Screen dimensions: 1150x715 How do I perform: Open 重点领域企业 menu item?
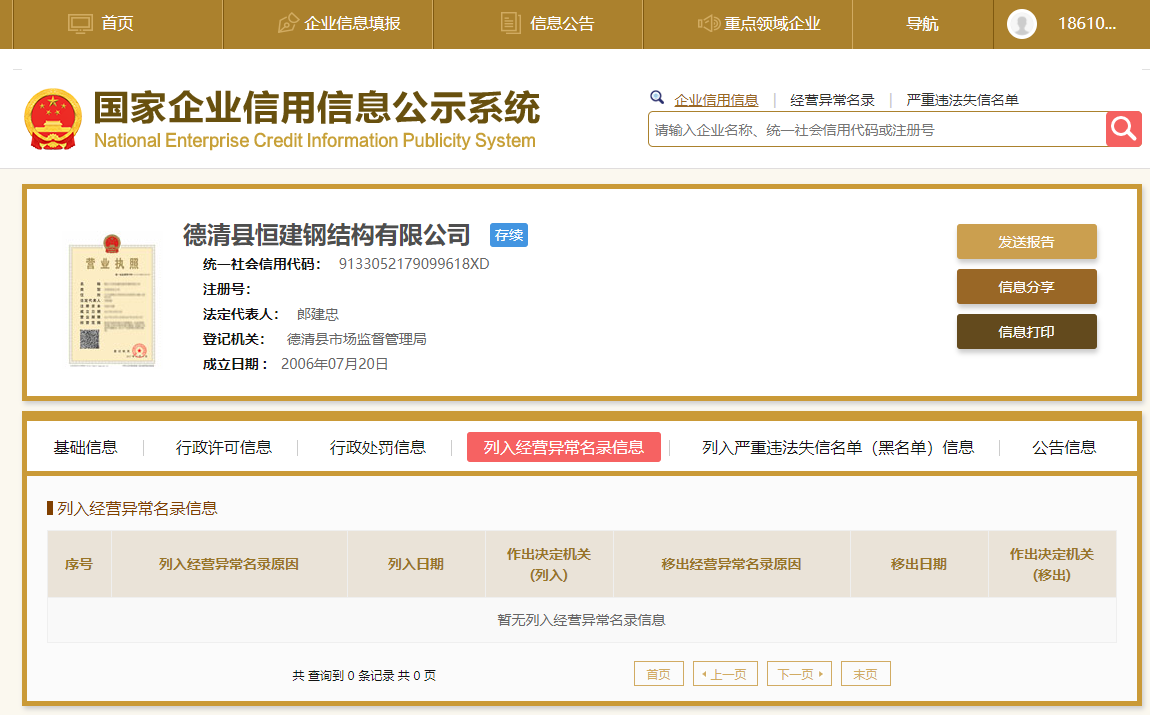772,23
